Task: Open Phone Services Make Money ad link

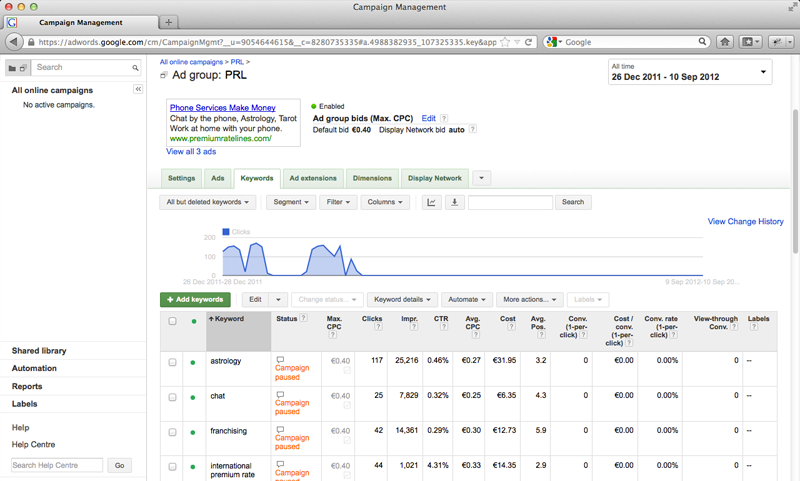Action: click(222, 108)
